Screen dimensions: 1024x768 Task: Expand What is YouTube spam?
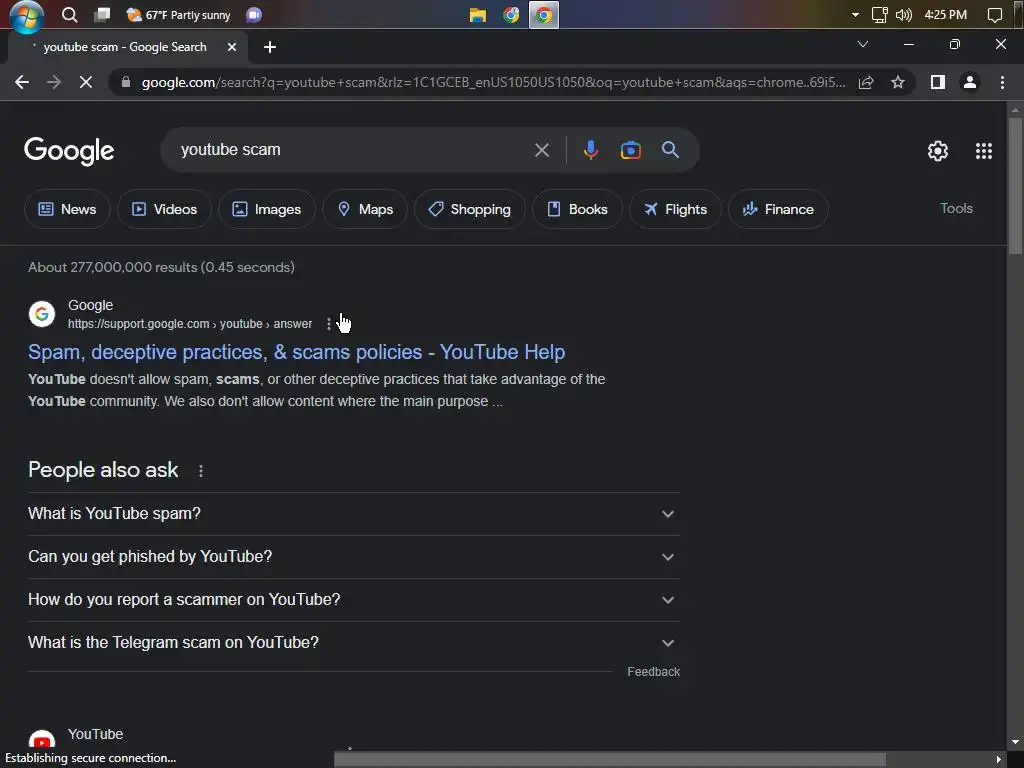point(353,514)
